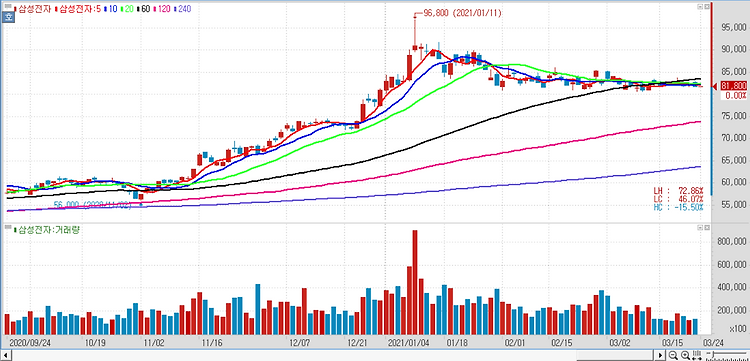Click the horizontal scrollbar left arrow
Image resolution: width=750 pixels, height=361 pixels.
coord(6,355)
